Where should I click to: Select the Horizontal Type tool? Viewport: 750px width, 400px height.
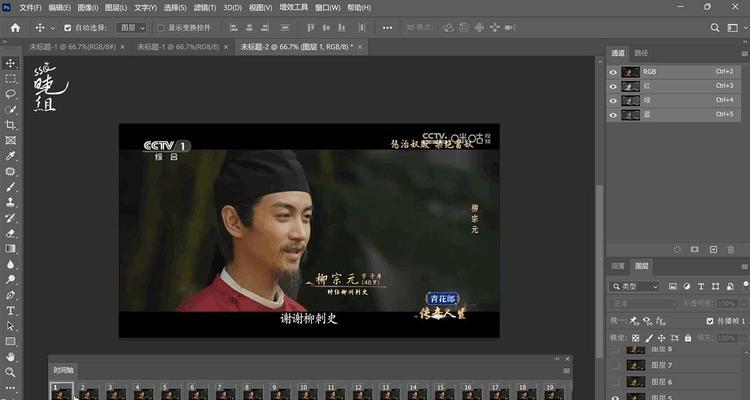point(10,311)
